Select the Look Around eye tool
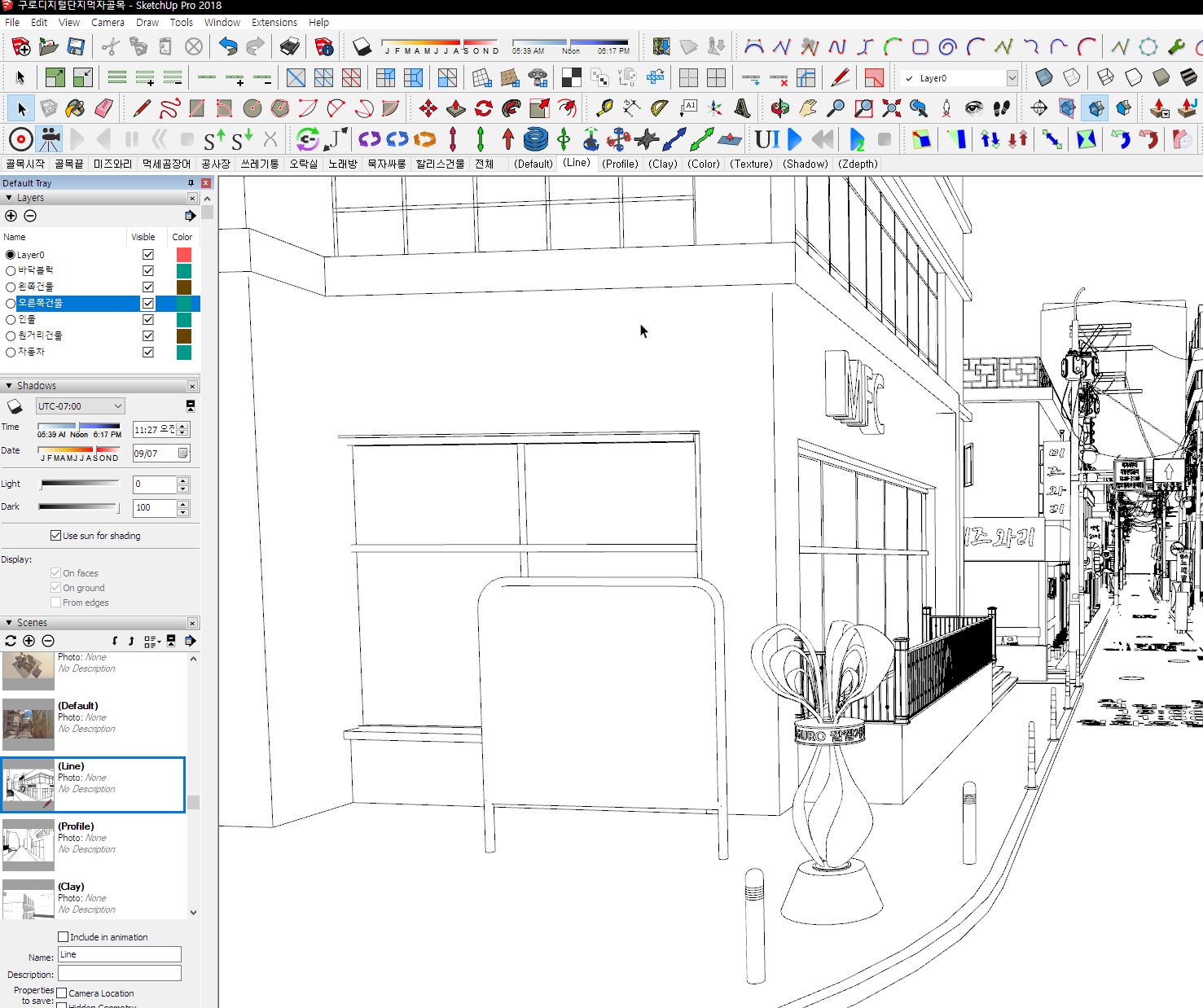 click(973, 107)
